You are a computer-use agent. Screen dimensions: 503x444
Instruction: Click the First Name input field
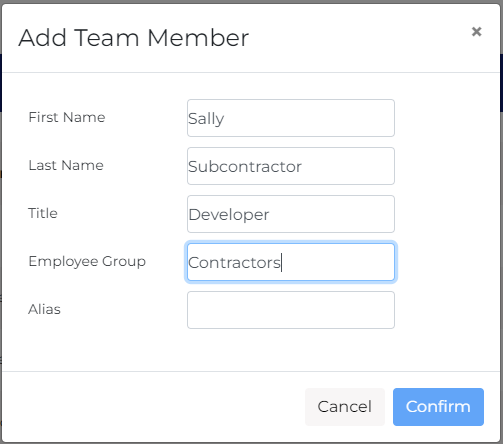291,118
